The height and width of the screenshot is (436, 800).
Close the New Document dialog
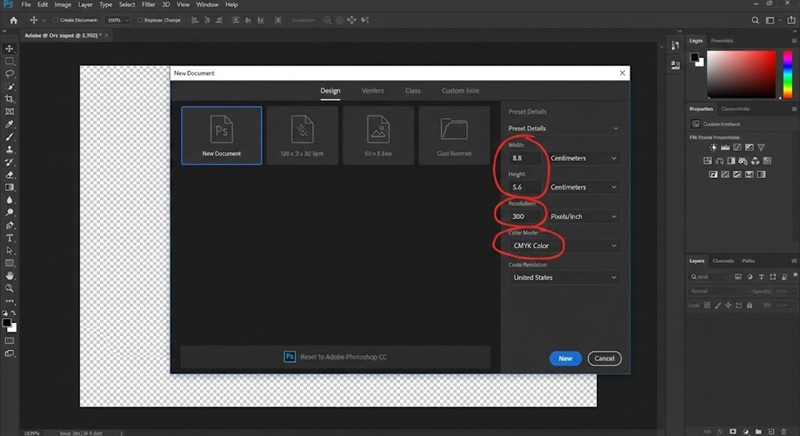(x=622, y=73)
